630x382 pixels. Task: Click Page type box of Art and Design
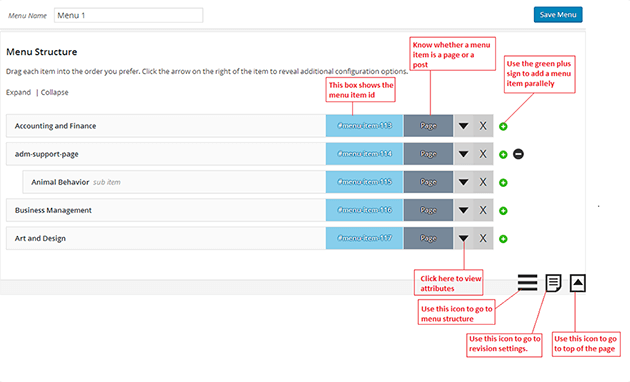[x=428, y=239]
